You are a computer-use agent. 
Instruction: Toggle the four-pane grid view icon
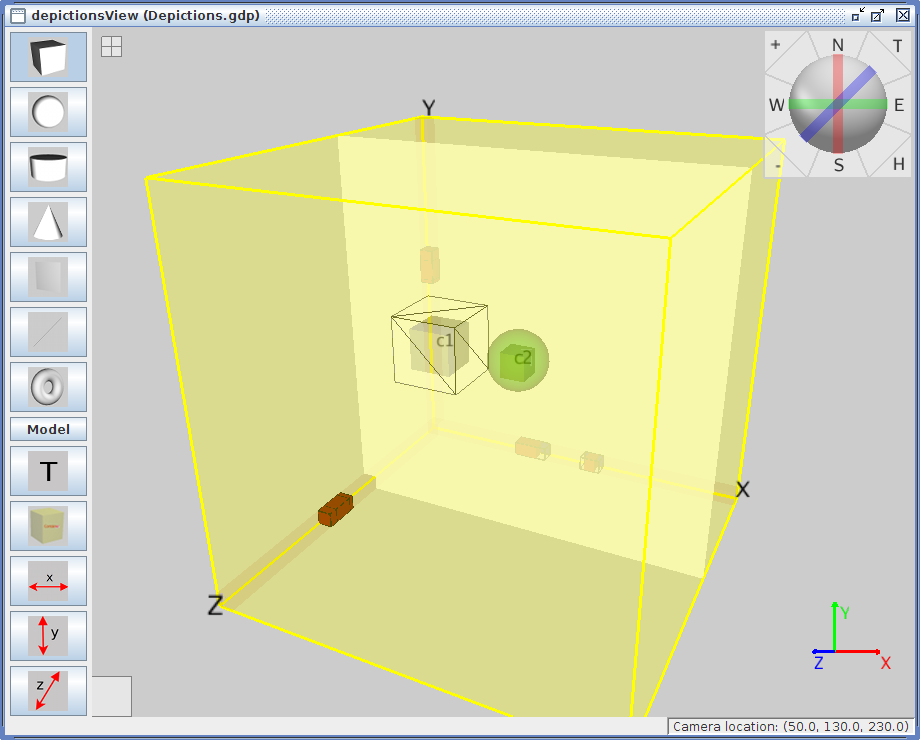[111, 46]
